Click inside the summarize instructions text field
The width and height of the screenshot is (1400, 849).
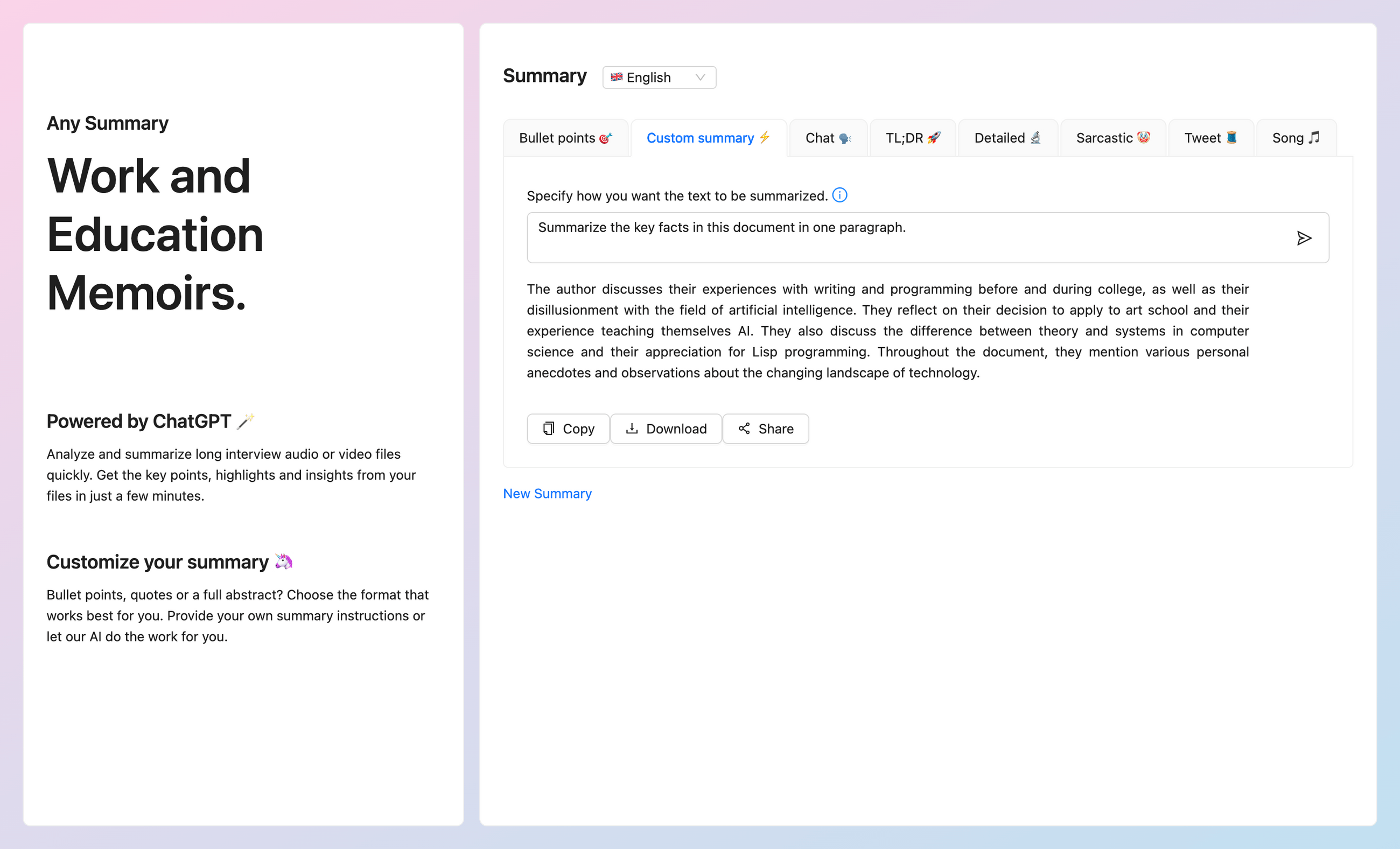click(852, 238)
